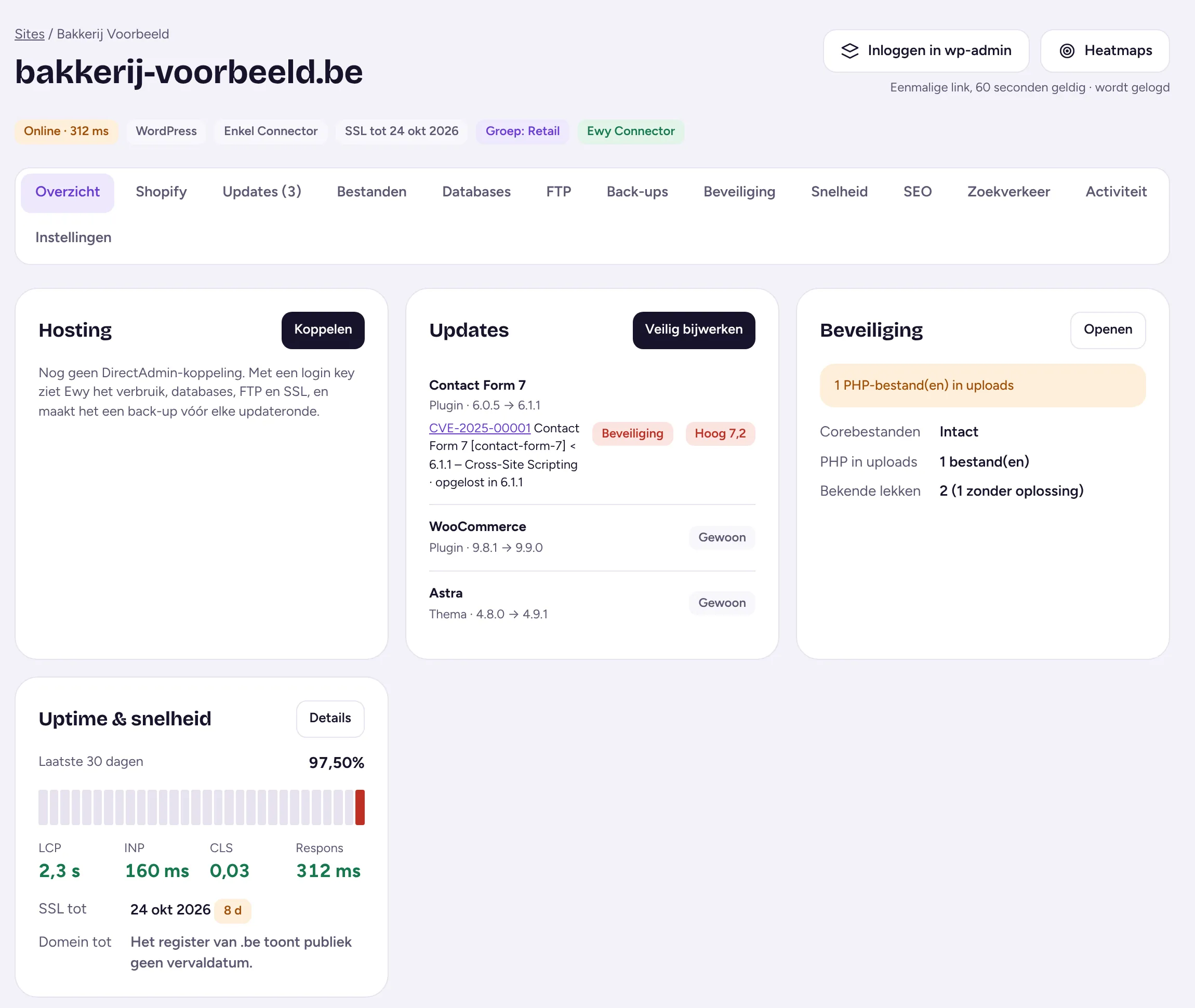Click Thema · 4.8.0 → 4.9.1 version text
Image resolution: width=1195 pixels, height=1008 pixels.
coord(488,614)
